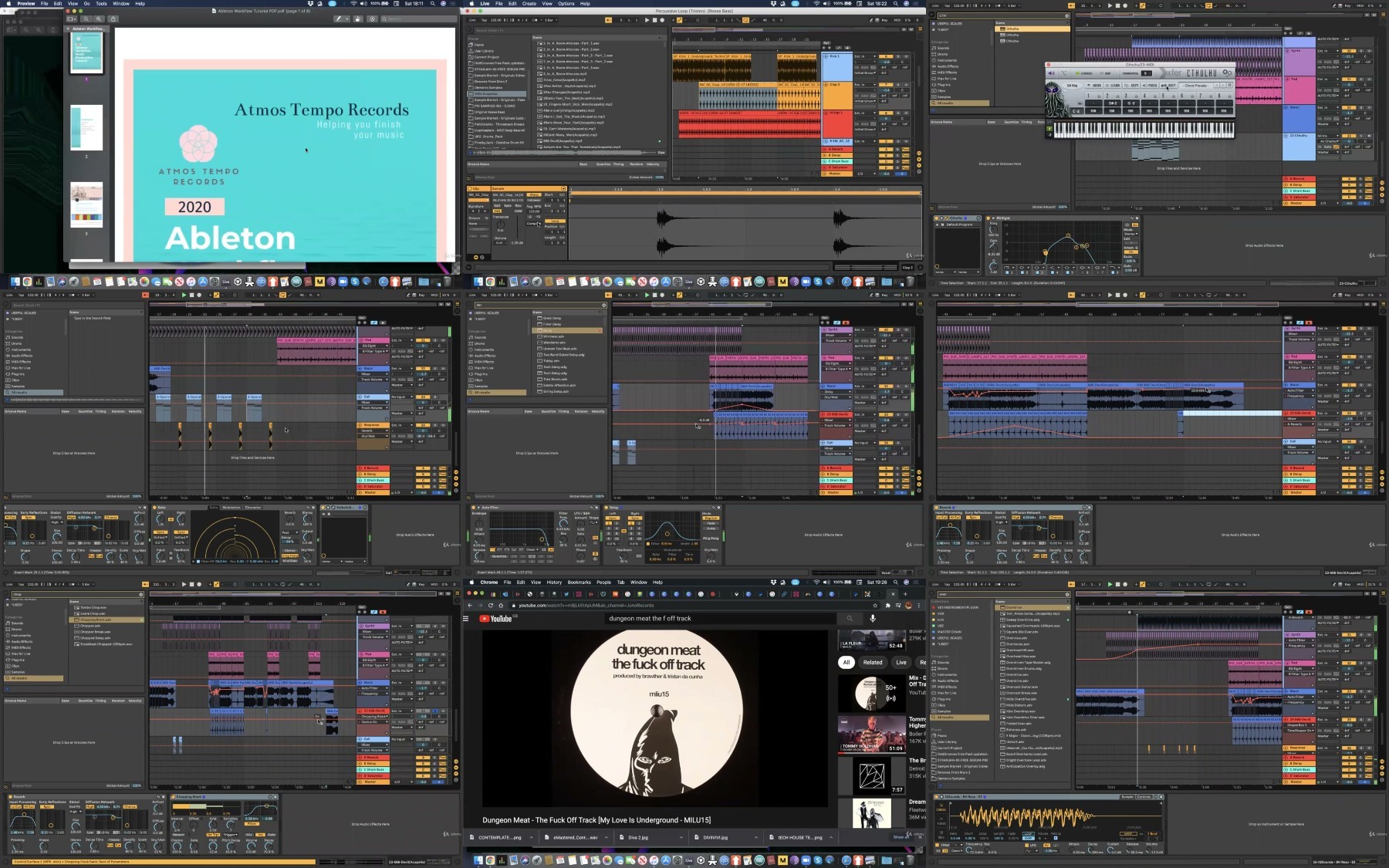1389x868 pixels.
Task: Open Chrome's three-dot menu
Action: [920, 605]
